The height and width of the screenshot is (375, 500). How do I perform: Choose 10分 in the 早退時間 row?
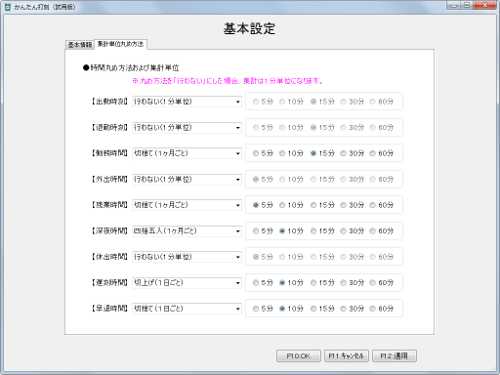pos(291,309)
